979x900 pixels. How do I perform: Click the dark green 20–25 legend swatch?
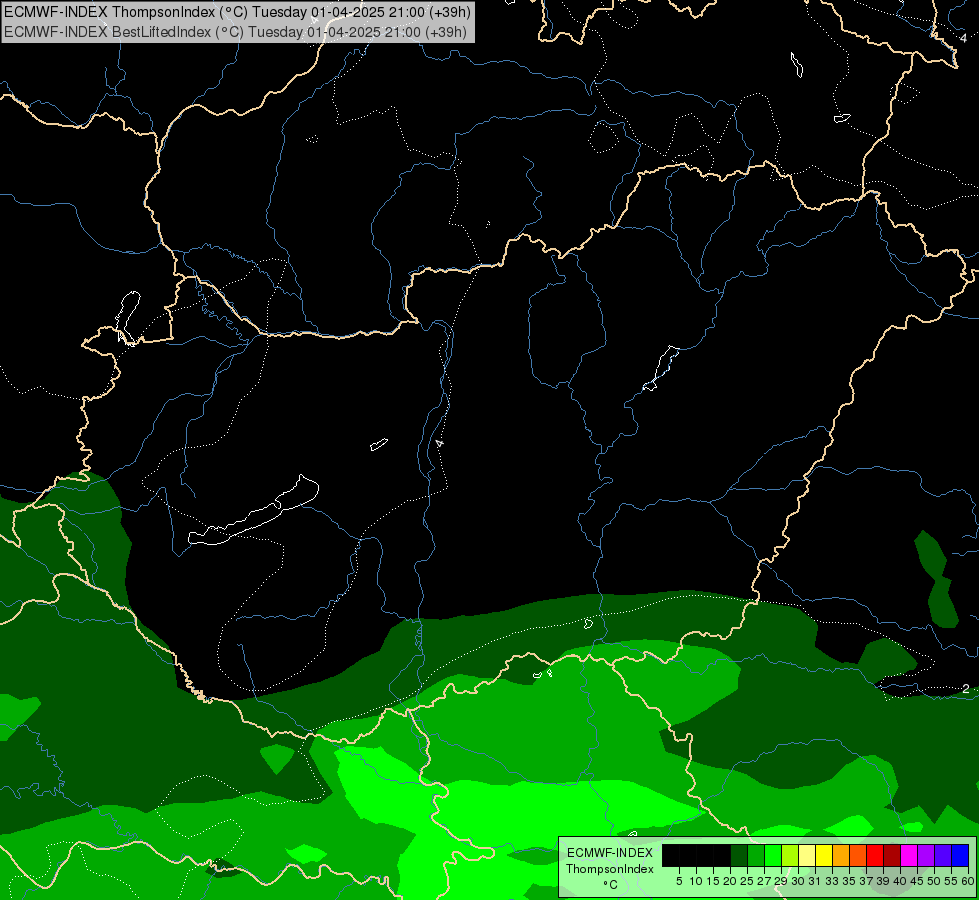[x=739, y=856]
